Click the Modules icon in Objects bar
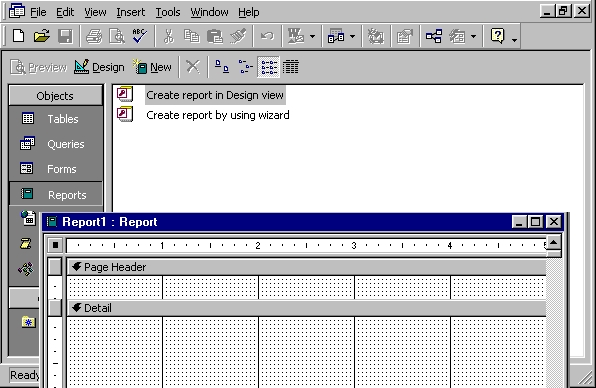 point(26,269)
